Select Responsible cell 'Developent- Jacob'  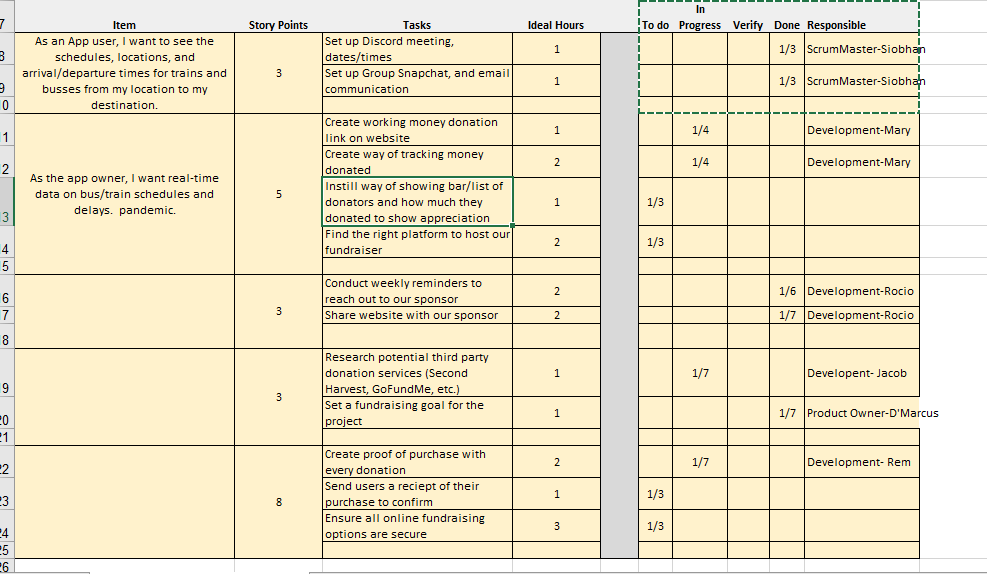tap(862, 373)
